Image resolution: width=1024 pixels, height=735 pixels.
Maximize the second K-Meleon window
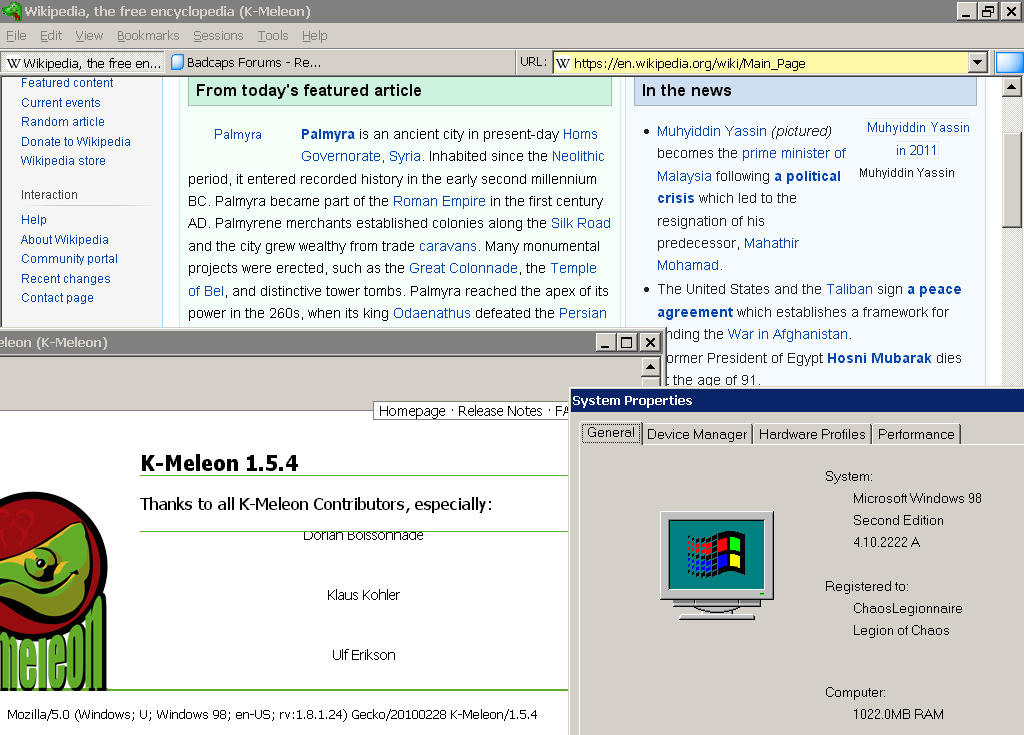click(x=626, y=342)
